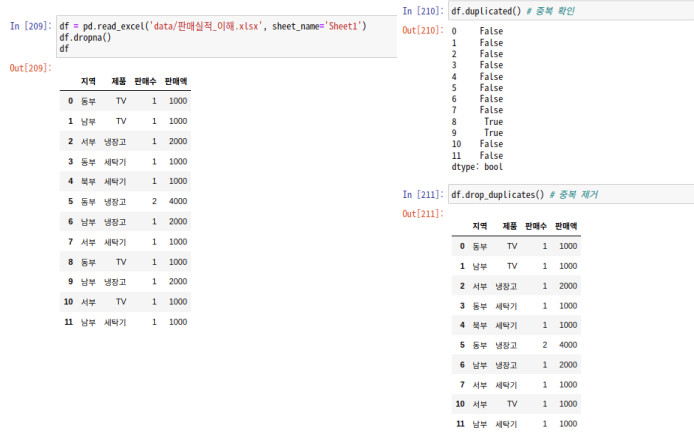Click the 판매수 column header in Out[211] table
Screen dimensions: 694x440
[x=536, y=226]
